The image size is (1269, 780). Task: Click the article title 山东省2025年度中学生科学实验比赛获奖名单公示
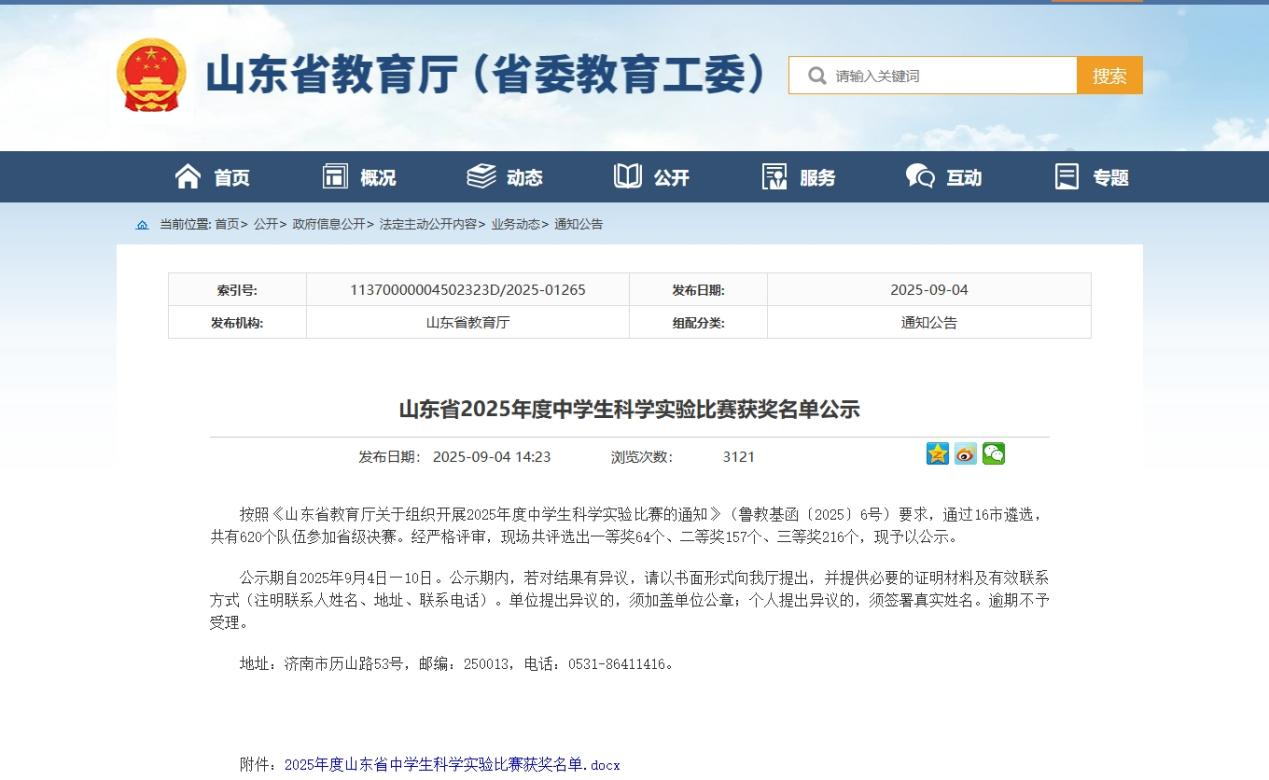(629, 409)
